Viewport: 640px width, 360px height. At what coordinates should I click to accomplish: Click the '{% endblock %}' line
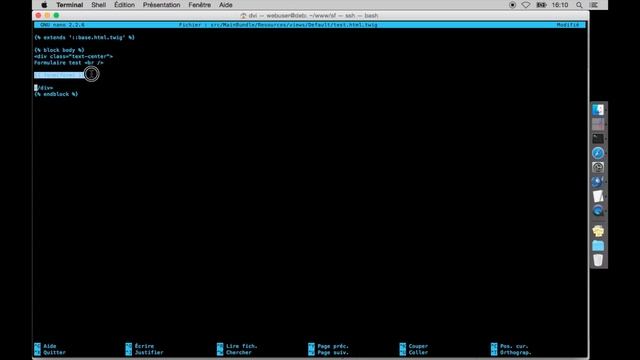(56, 94)
